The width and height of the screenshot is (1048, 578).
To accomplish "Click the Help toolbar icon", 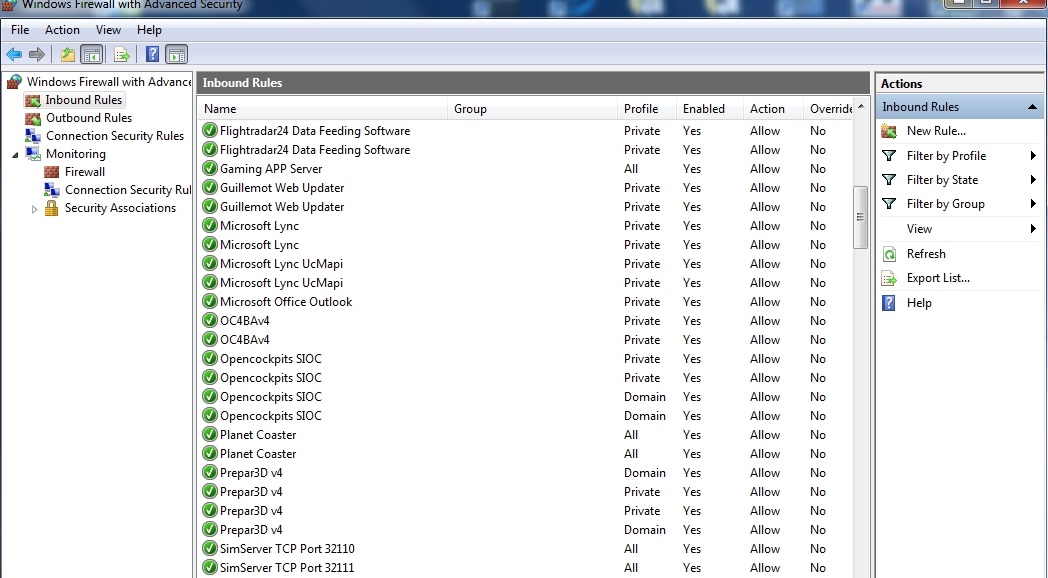I will click(x=151, y=54).
